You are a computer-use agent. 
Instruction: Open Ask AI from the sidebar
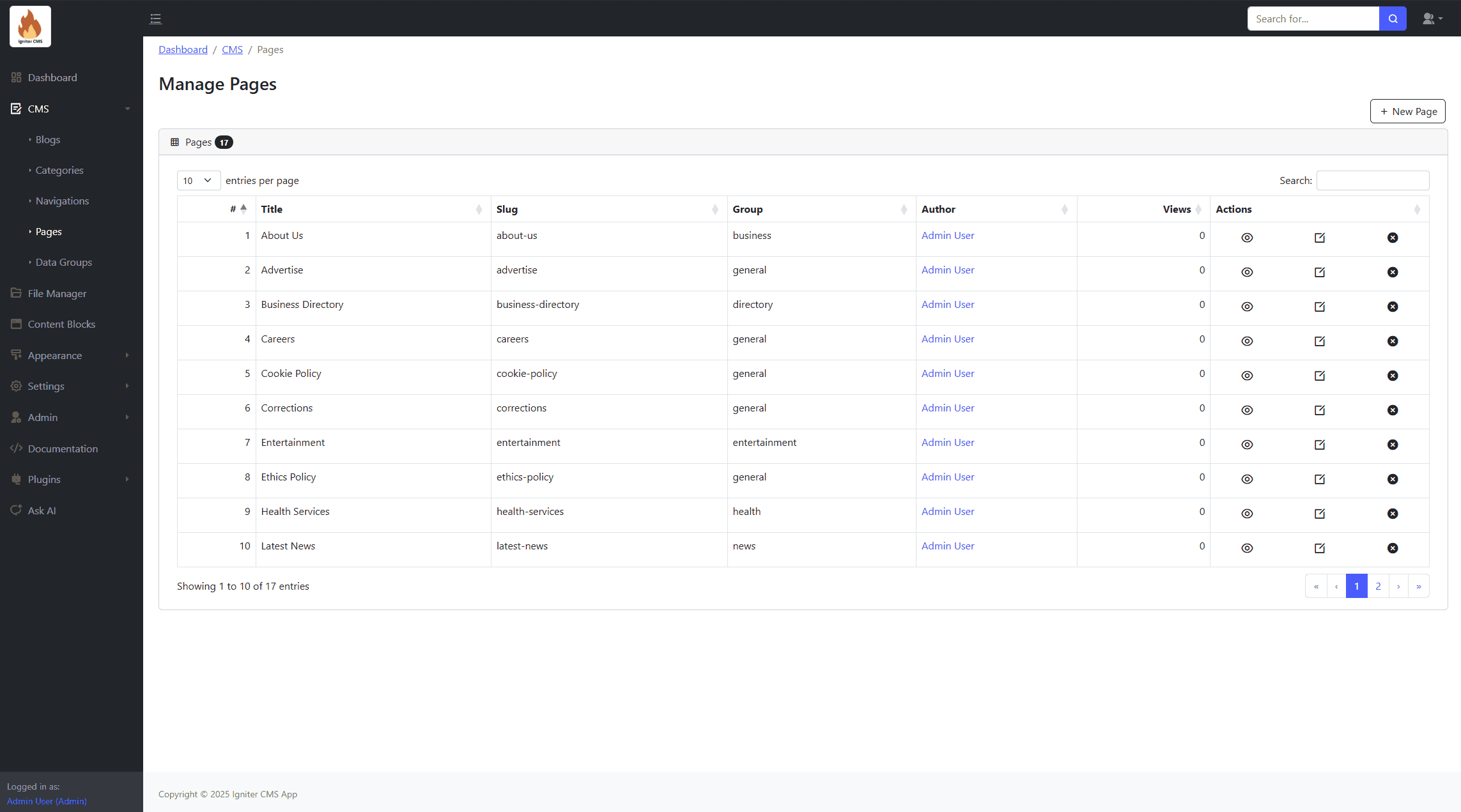pyautogui.click(x=42, y=510)
